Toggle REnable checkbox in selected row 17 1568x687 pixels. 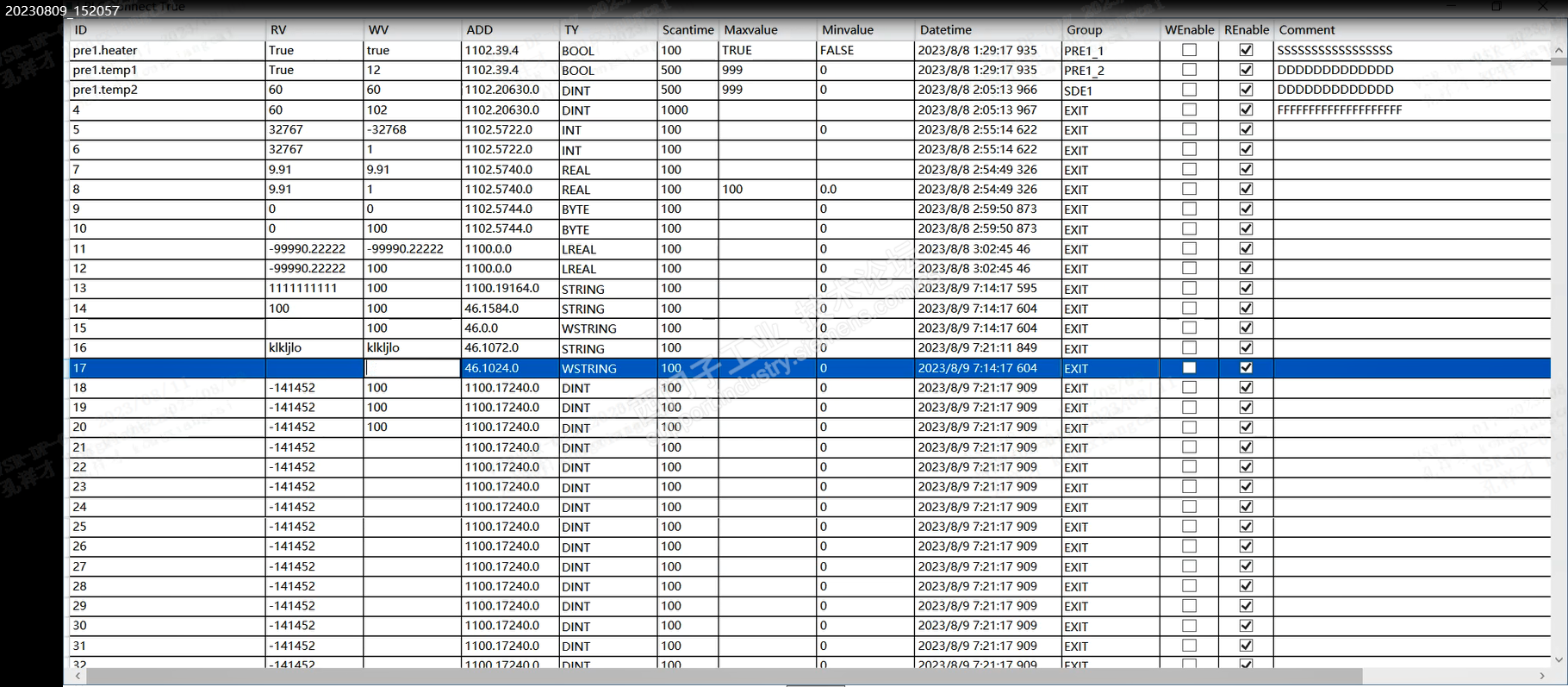coord(1246,367)
